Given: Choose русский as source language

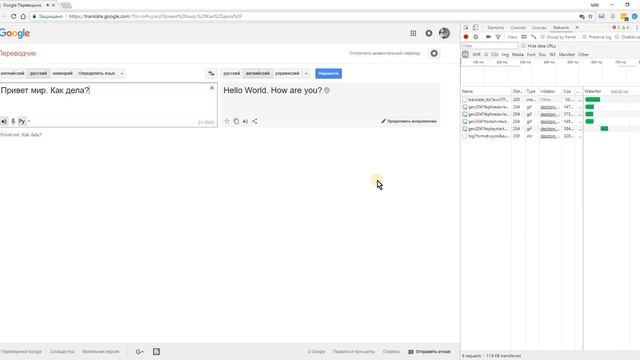Looking at the screenshot, I should point(38,73).
